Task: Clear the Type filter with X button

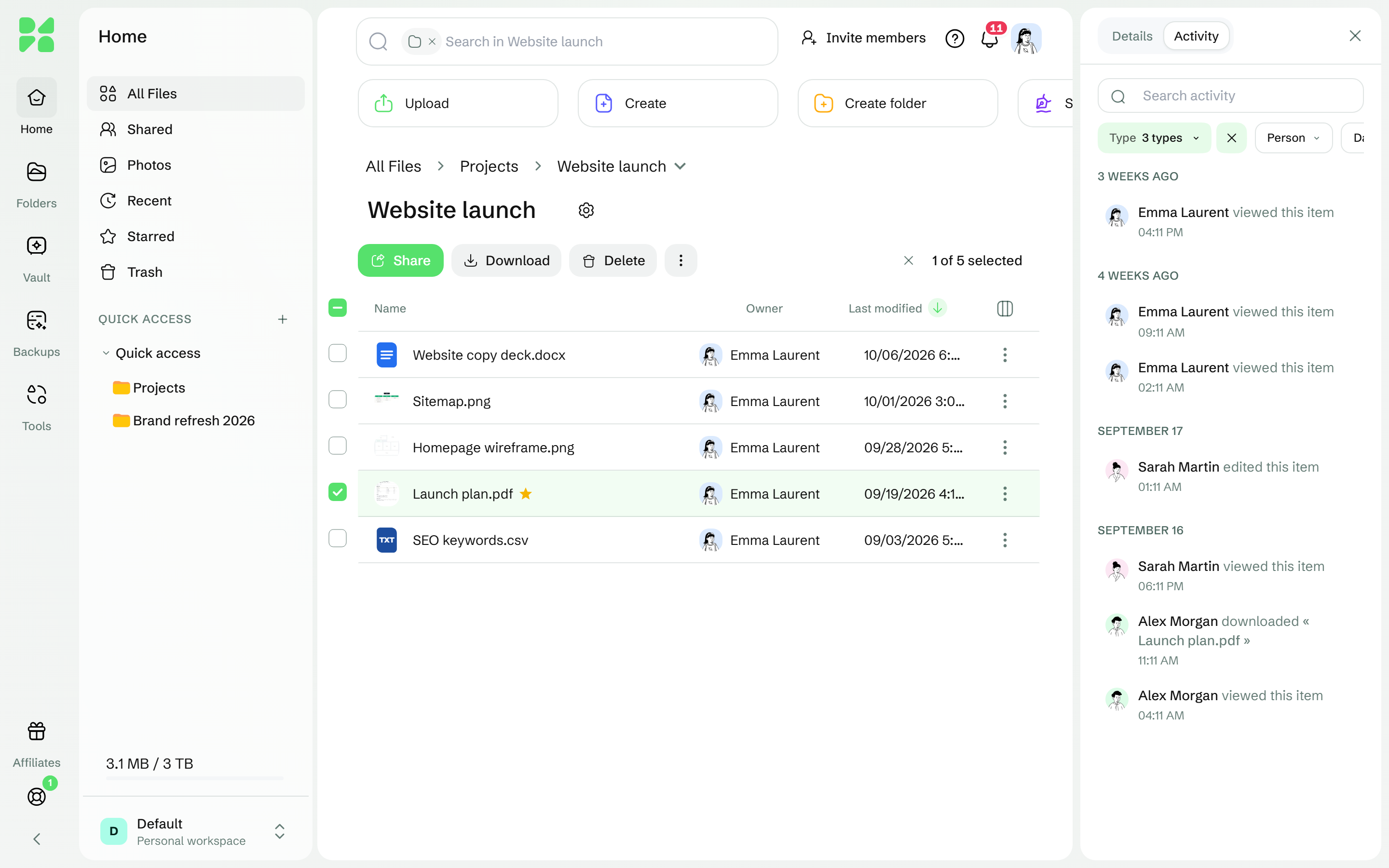Action: click(x=1231, y=138)
